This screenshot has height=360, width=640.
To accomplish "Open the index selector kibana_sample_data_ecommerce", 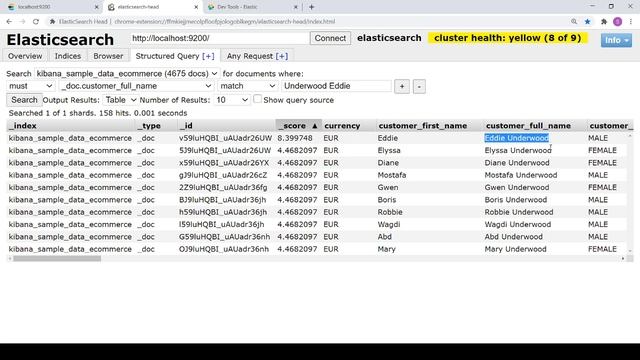I will pos(127,73).
